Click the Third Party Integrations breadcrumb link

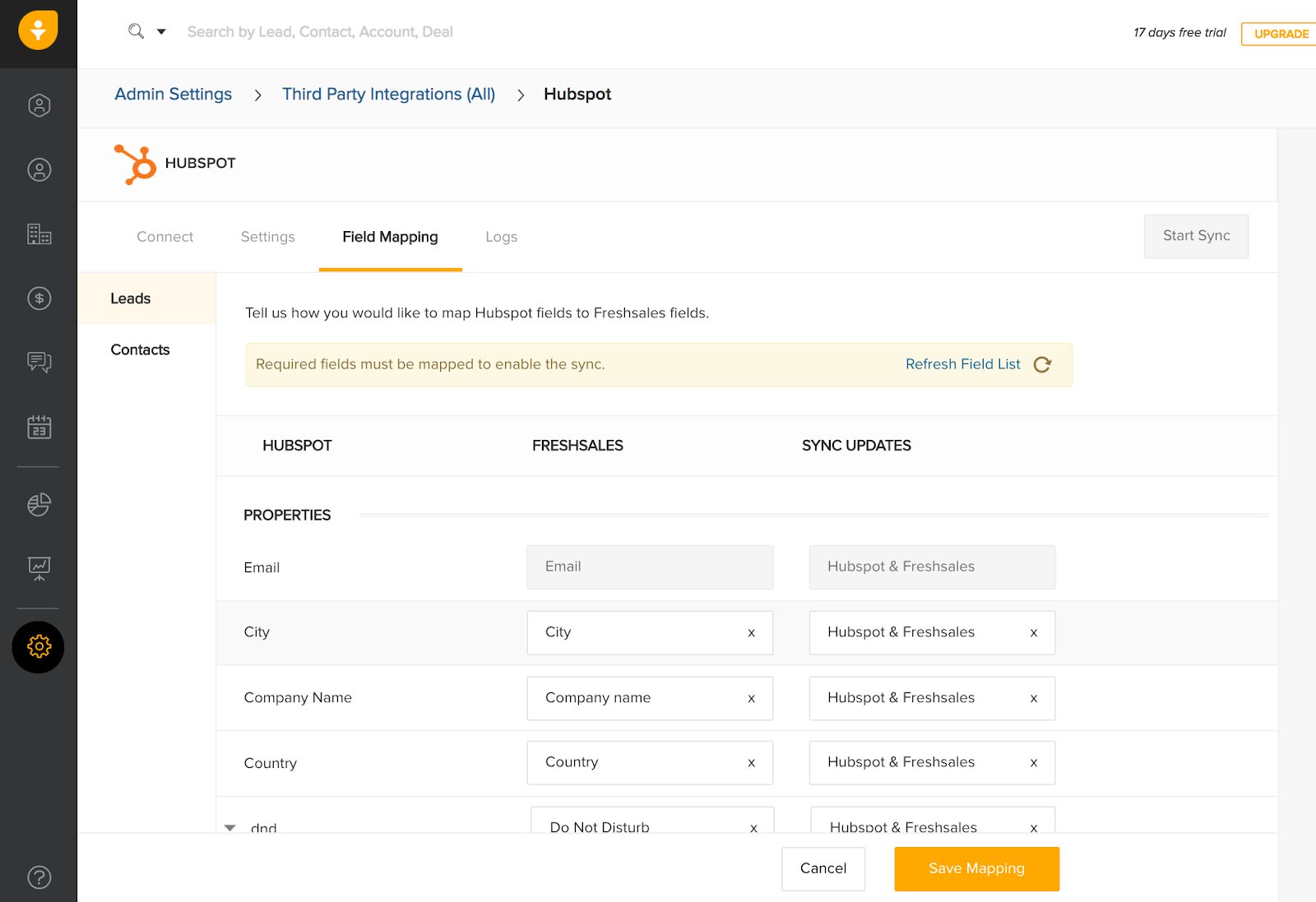coord(388,95)
